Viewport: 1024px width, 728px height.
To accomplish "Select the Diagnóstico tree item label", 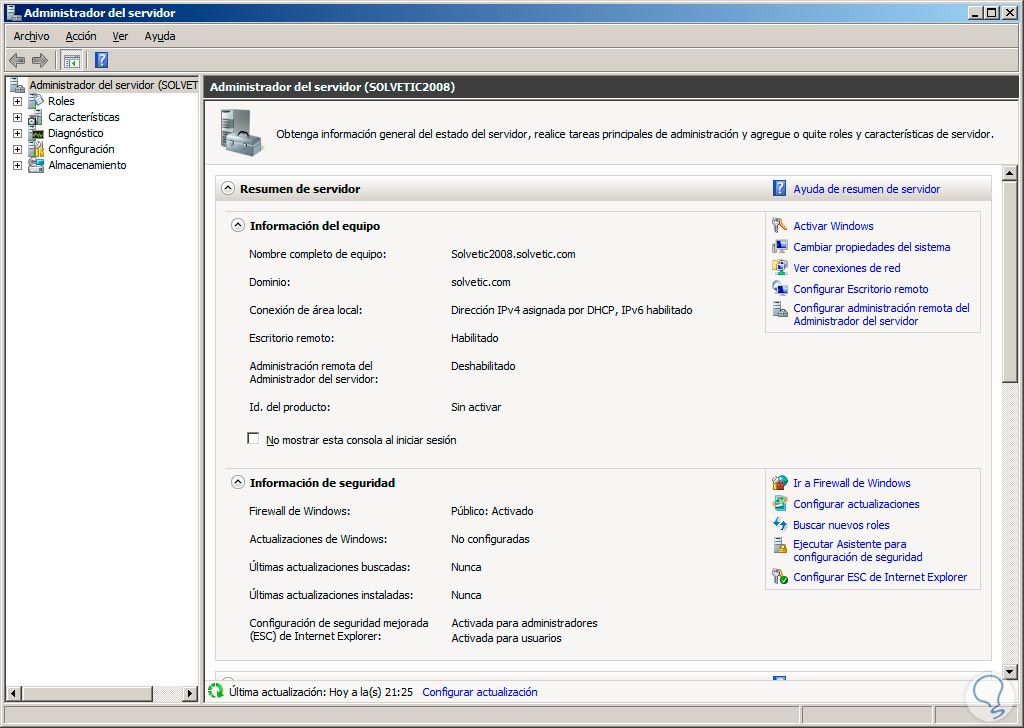I will pyautogui.click(x=76, y=133).
